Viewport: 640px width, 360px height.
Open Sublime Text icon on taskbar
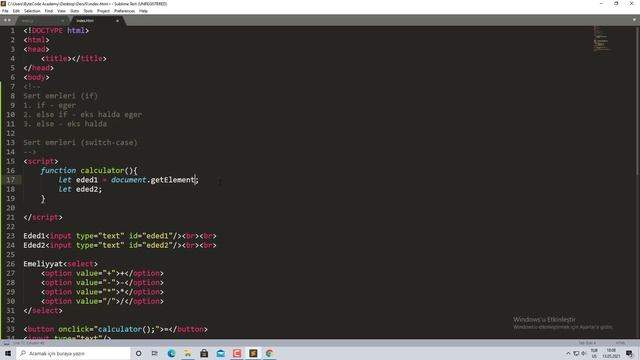point(253,353)
